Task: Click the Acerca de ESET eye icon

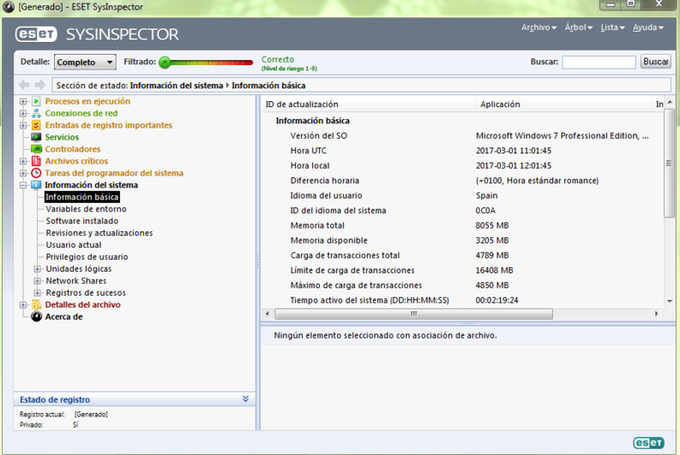Action: (36, 317)
